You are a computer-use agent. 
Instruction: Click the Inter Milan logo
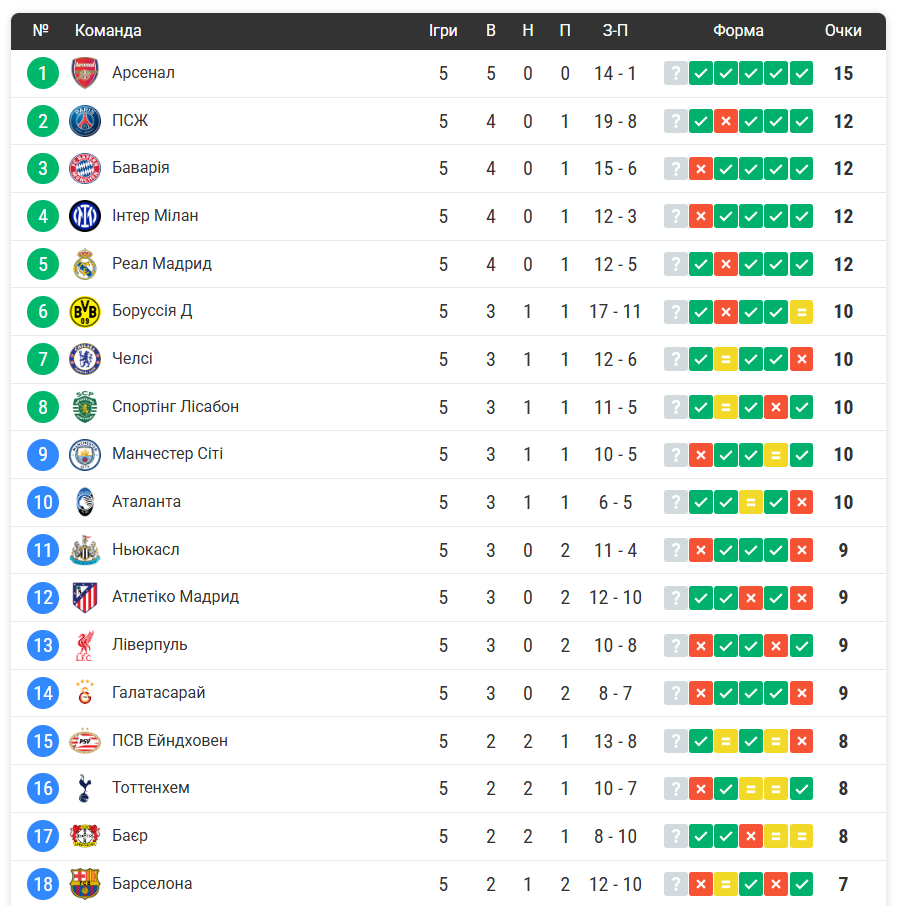pyautogui.click(x=85, y=216)
